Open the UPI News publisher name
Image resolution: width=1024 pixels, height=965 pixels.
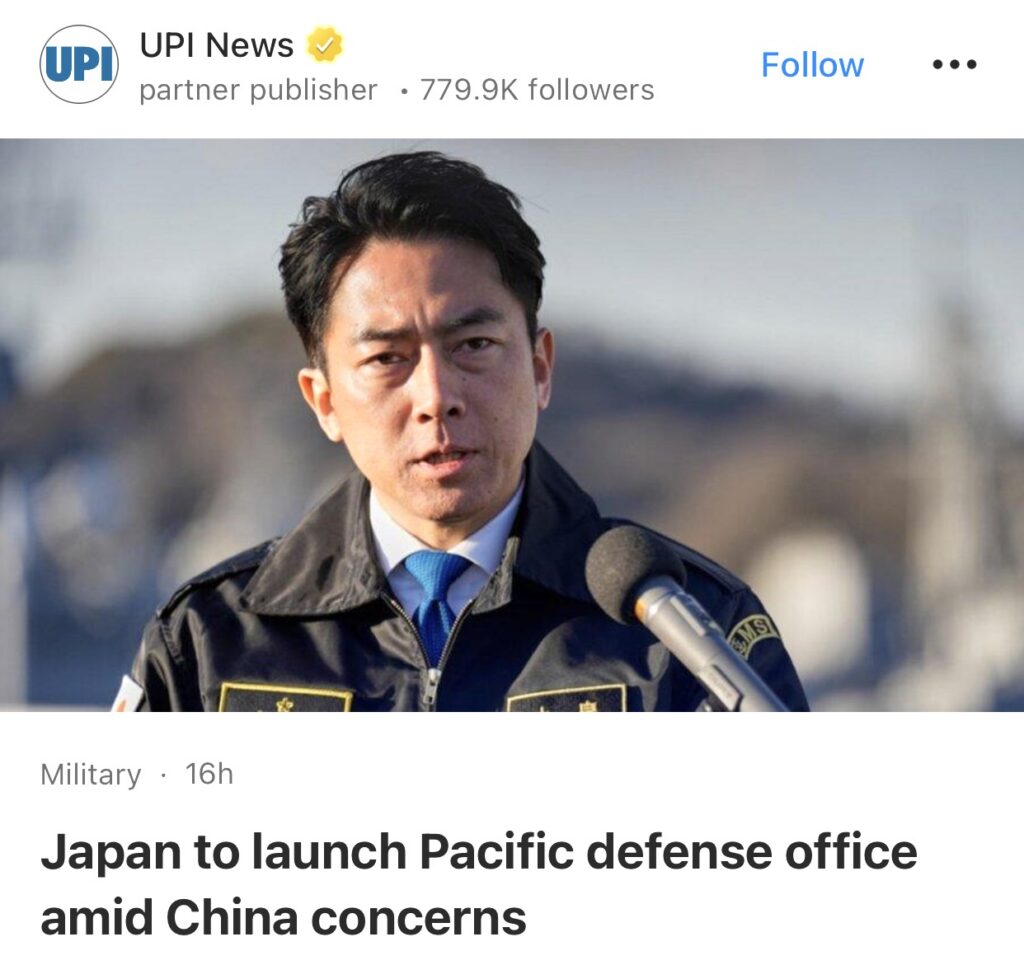coord(217,45)
